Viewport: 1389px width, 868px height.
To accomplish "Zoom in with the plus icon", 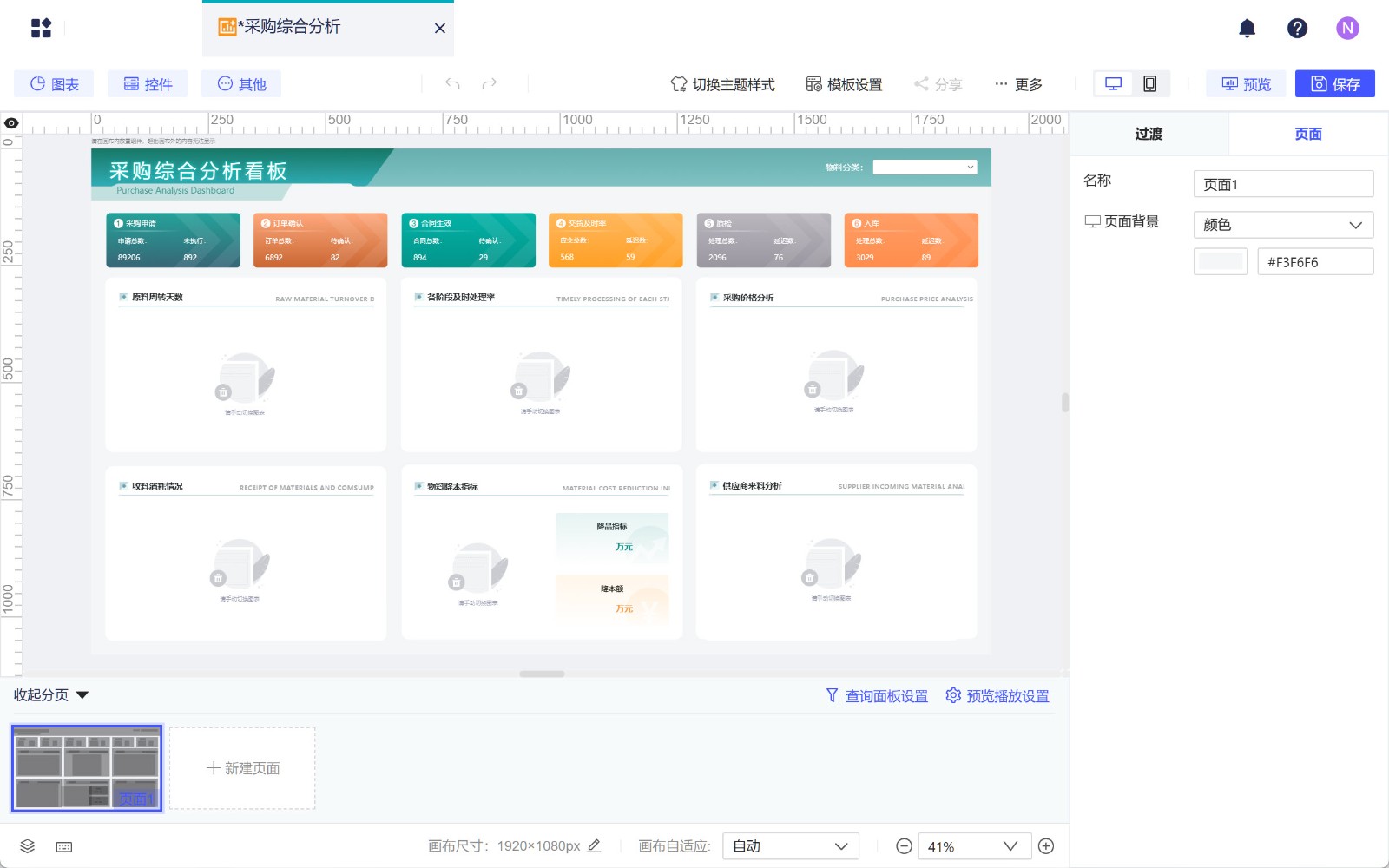I will (1046, 846).
